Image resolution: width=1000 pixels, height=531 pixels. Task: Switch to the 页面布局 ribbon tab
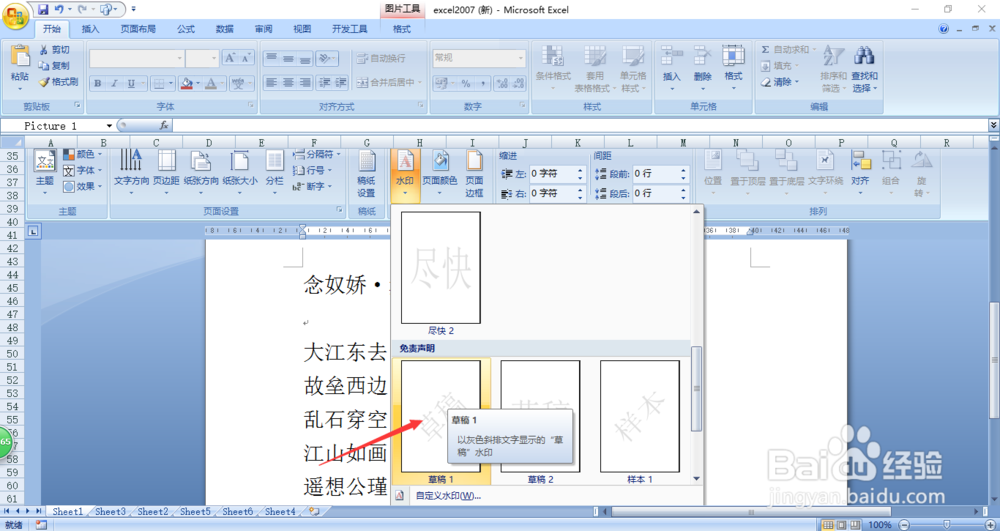tap(138, 29)
